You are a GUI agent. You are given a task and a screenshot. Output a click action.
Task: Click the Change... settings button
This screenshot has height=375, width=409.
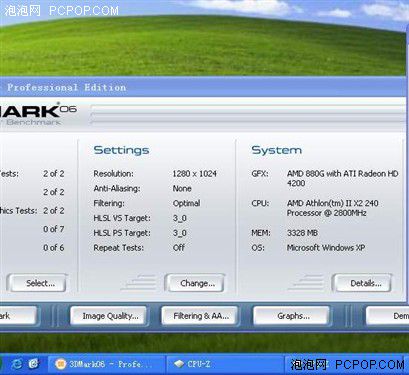point(195,283)
